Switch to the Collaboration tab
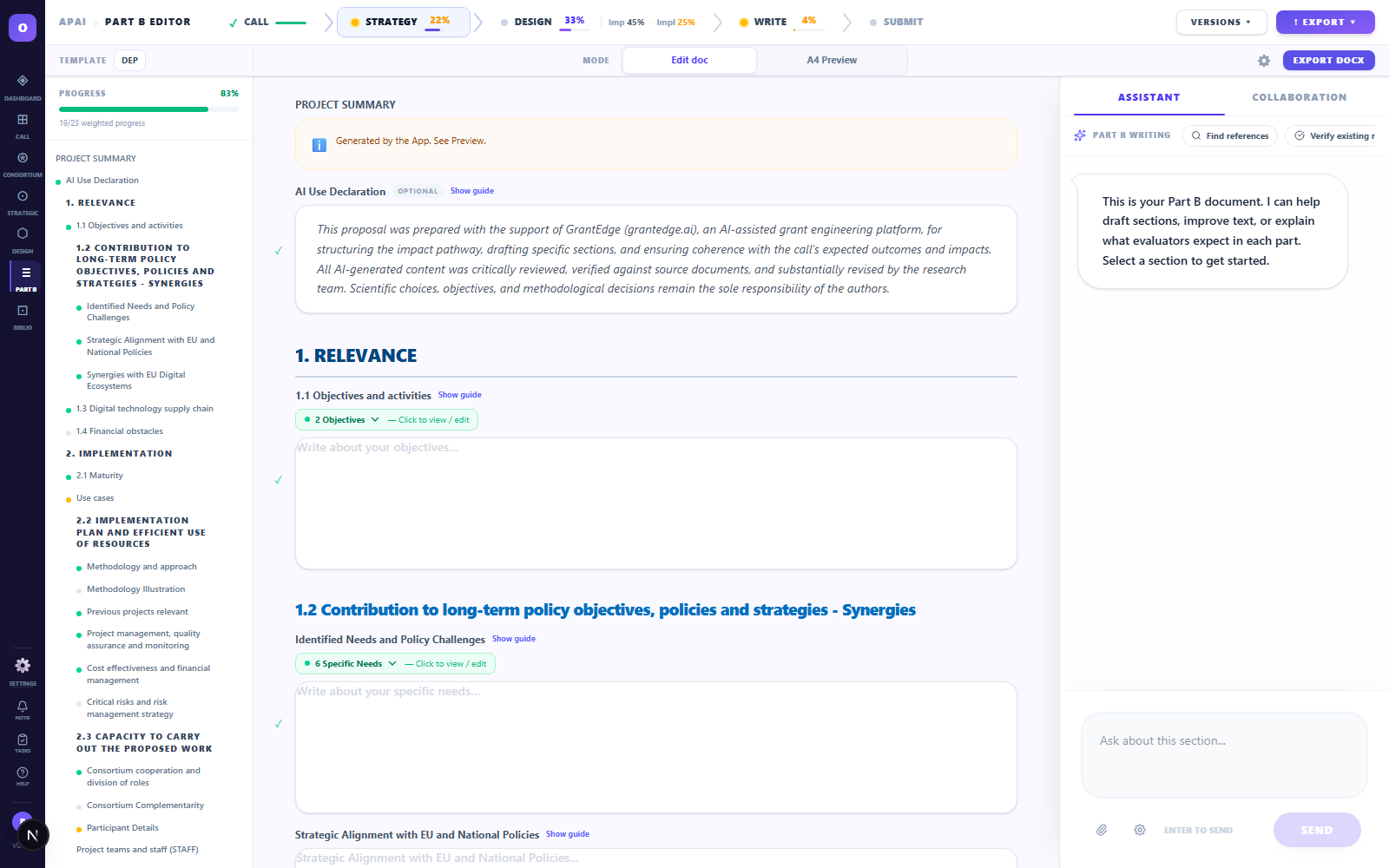 (x=1299, y=98)
